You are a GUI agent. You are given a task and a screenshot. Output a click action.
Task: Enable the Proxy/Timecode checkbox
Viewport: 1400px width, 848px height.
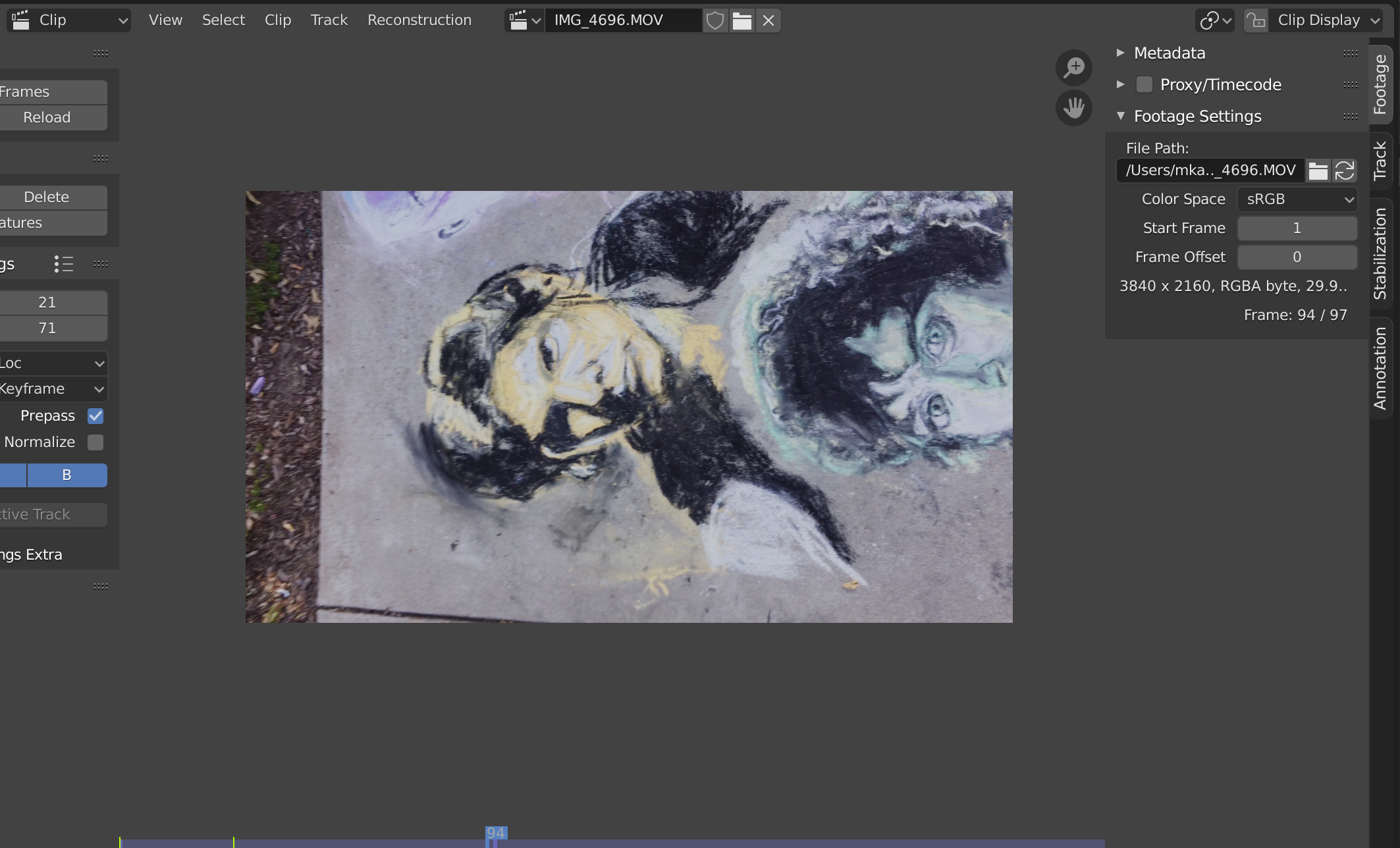(1144, 84)
